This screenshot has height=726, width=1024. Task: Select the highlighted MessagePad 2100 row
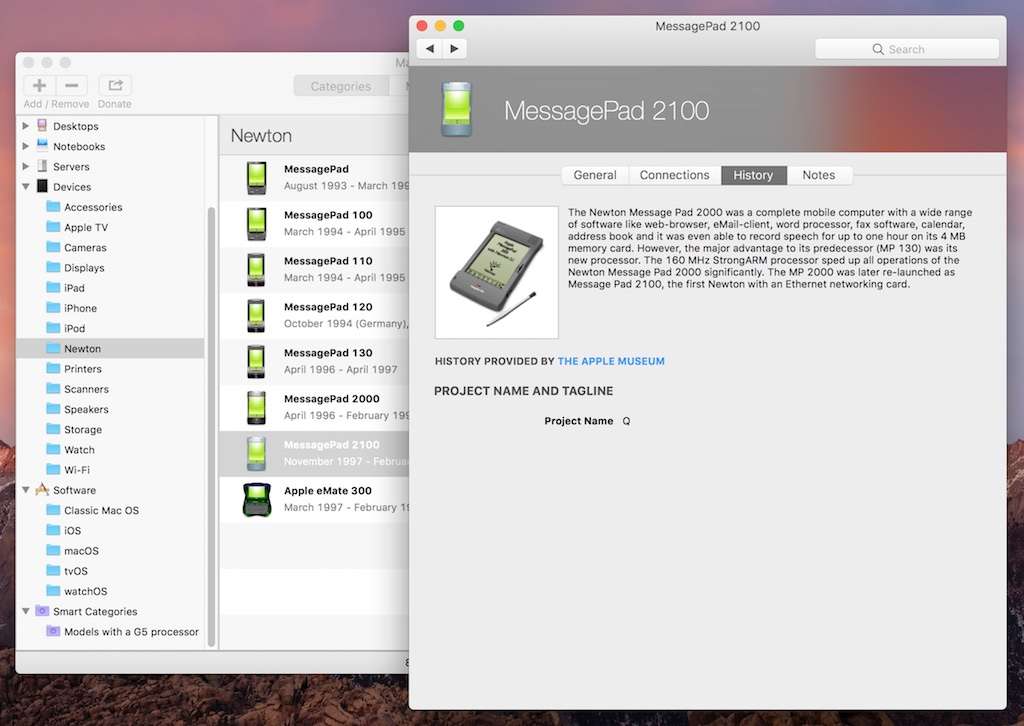pos(315,453)
